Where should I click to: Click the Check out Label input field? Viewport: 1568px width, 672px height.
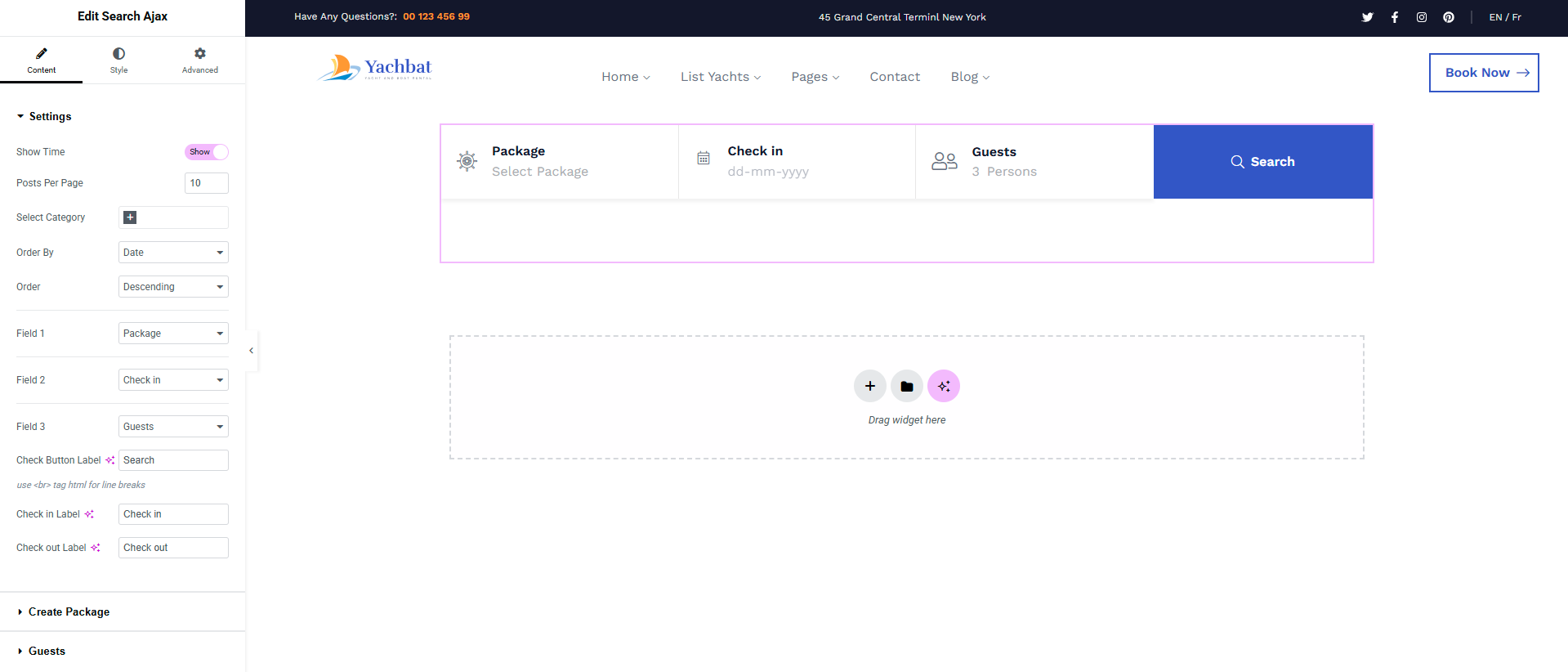[x=173, y=548]
